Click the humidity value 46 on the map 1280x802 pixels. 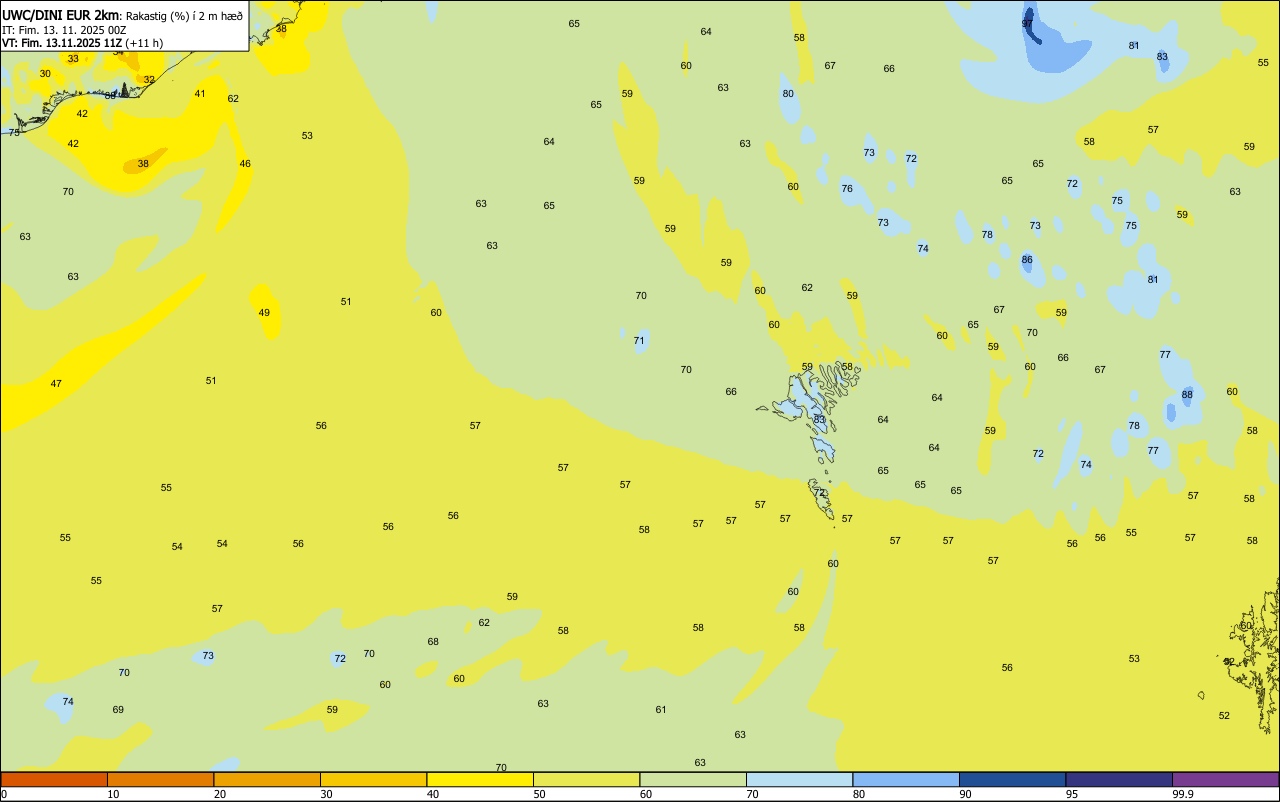245,164
